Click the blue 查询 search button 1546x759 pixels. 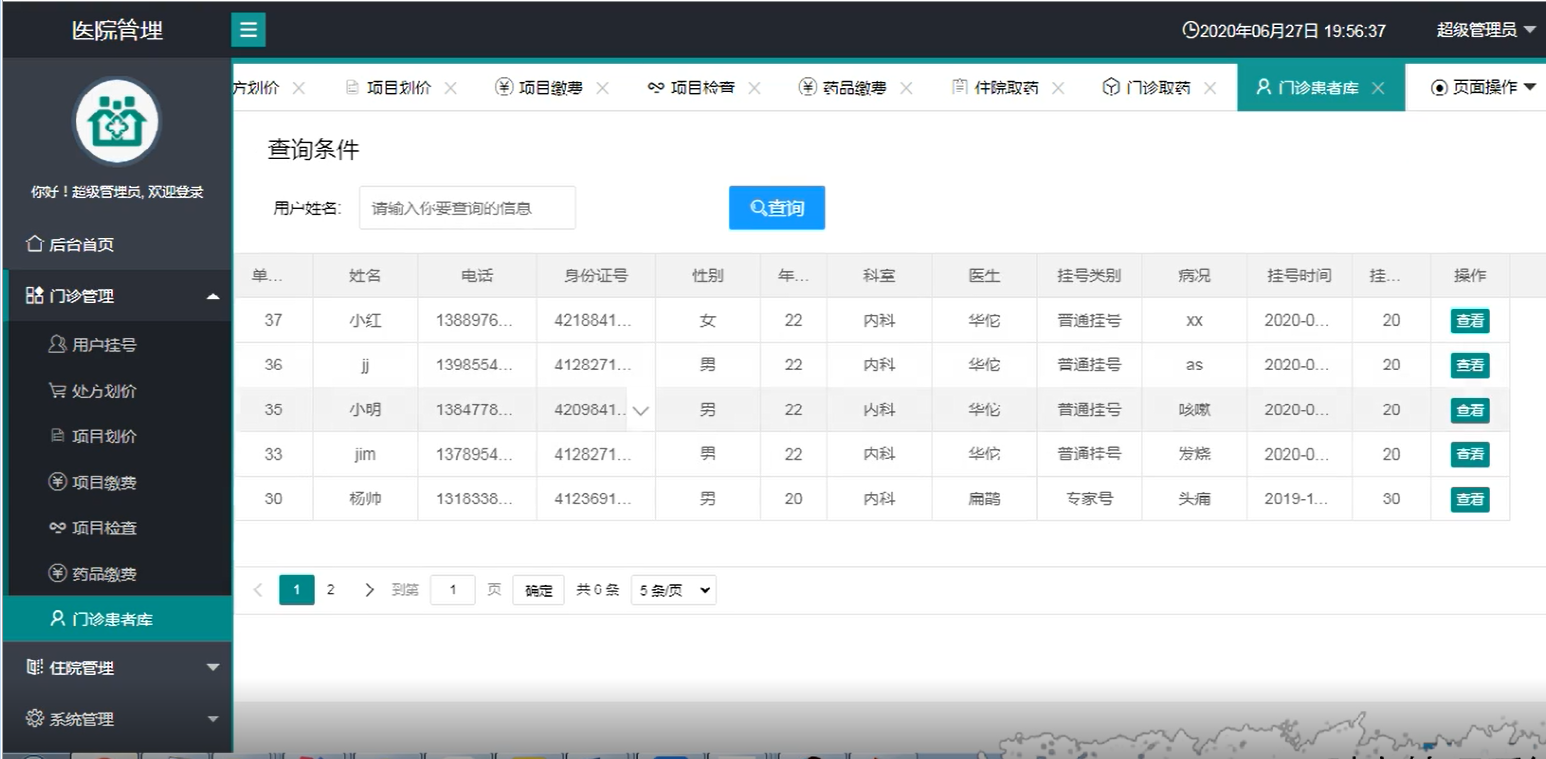pos(777,208)
